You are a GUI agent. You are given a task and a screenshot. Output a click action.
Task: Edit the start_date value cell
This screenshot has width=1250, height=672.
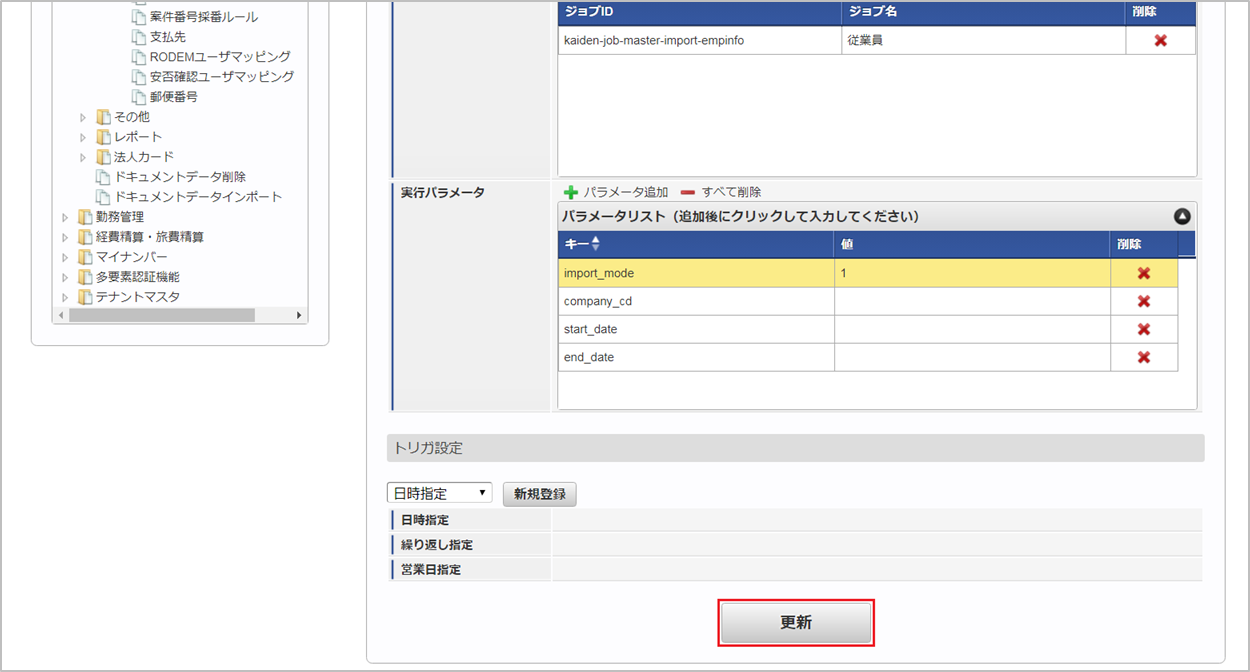(972, 329)
